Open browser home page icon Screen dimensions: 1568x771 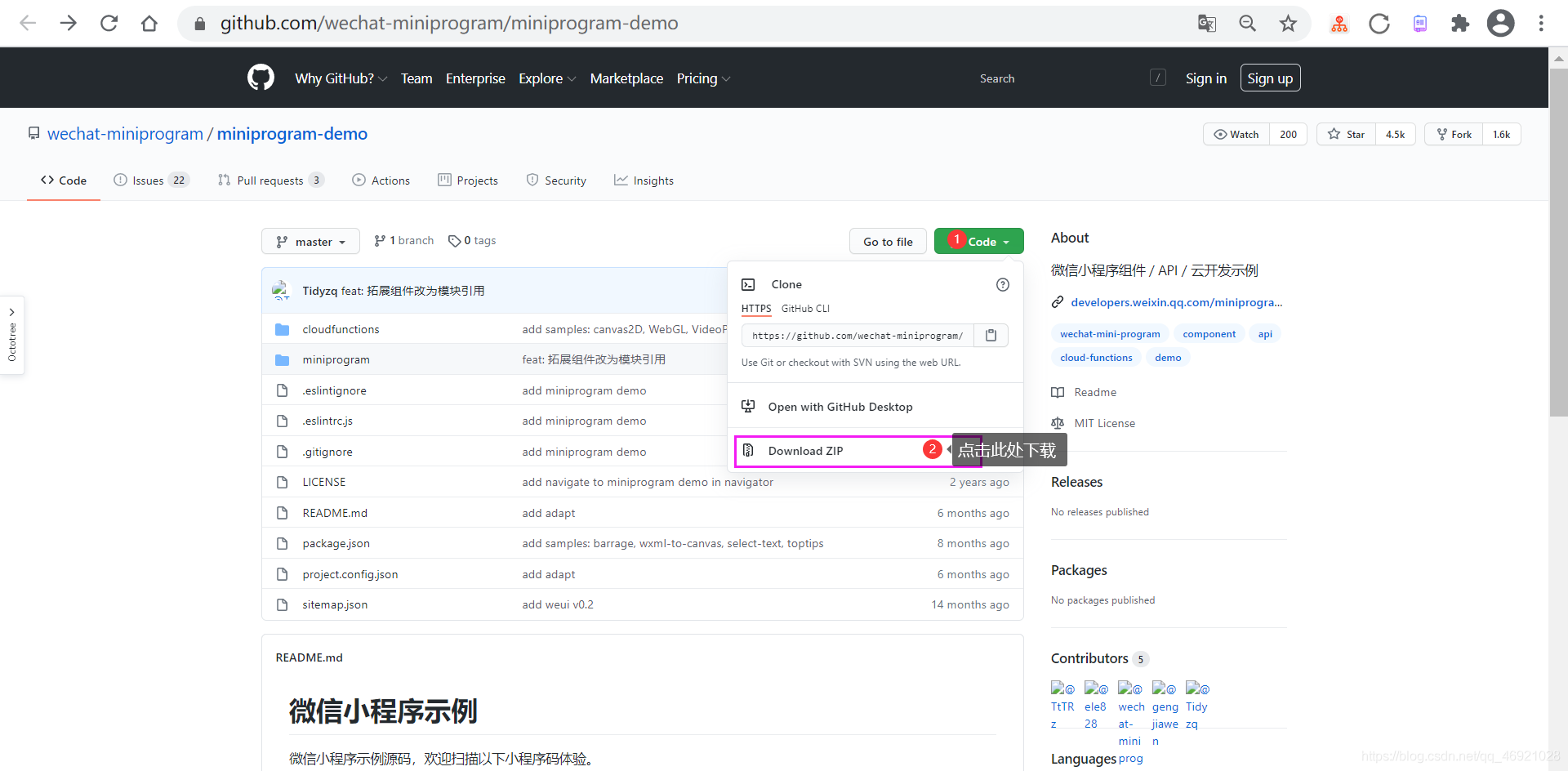[149, 23]
